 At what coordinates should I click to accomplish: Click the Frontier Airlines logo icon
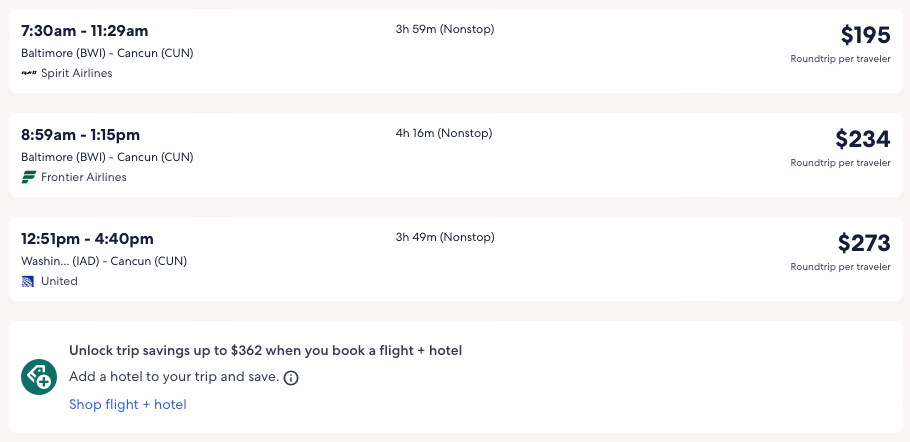pos(28,177)
